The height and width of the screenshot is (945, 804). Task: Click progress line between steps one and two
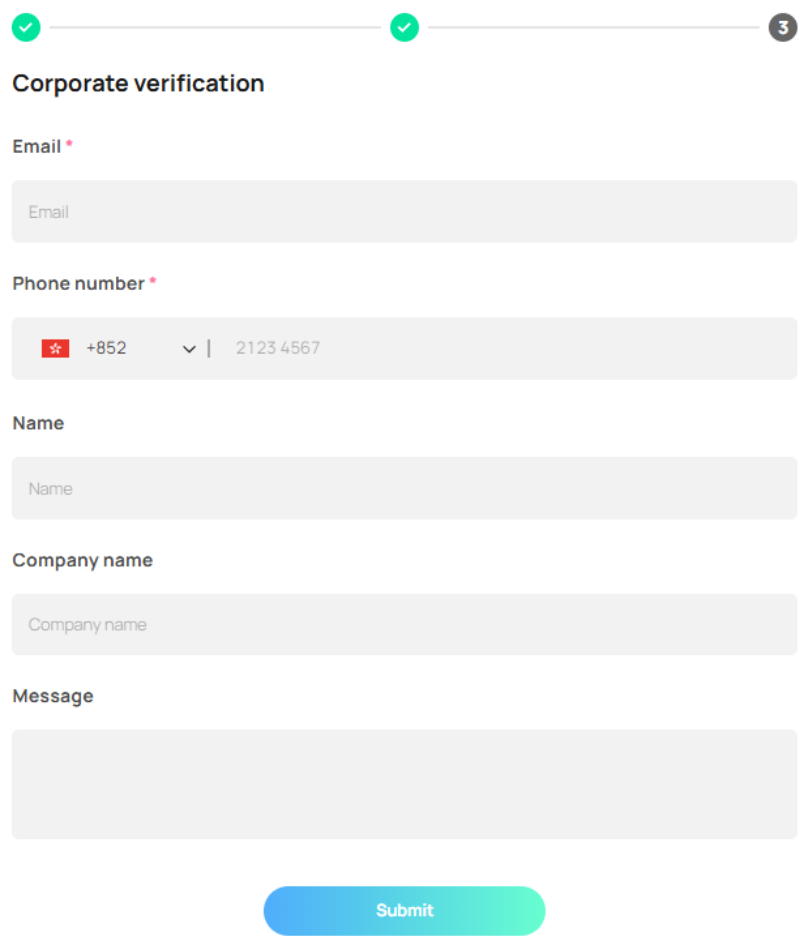click(215, 28)
